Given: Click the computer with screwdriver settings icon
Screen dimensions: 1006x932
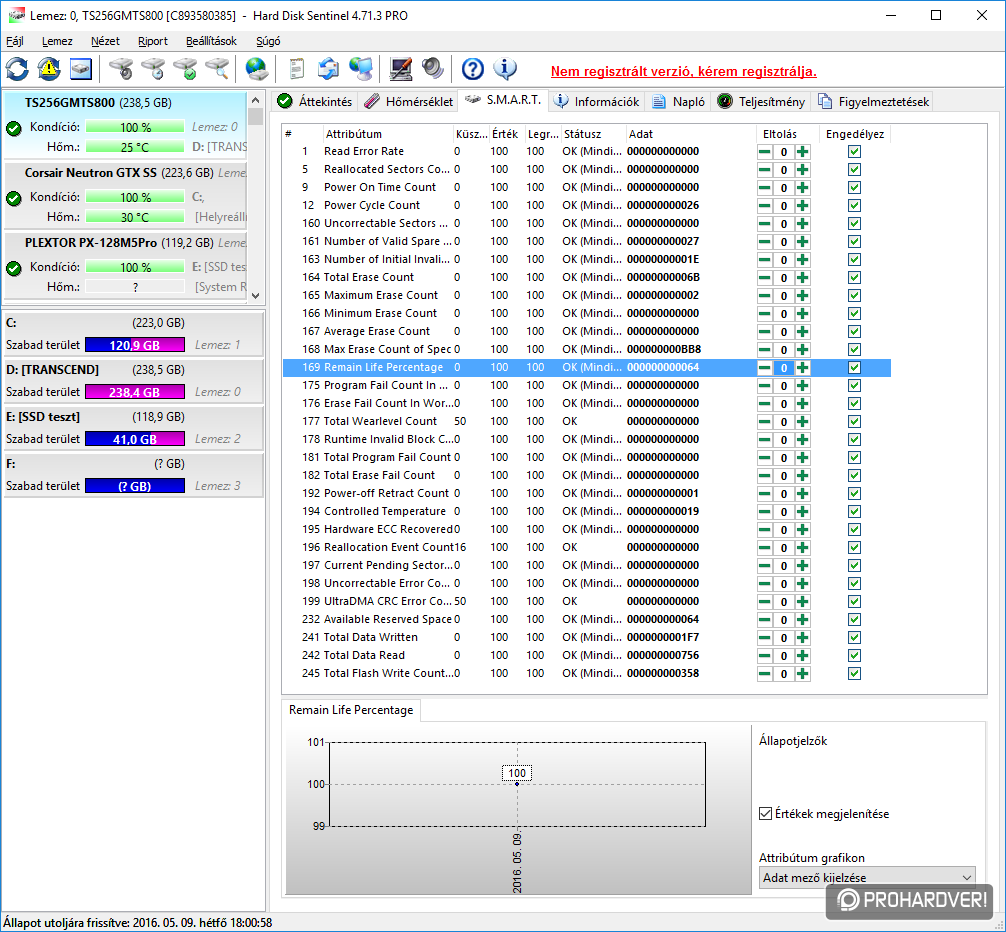Looking at the screenshot, I should pos(400,69).
